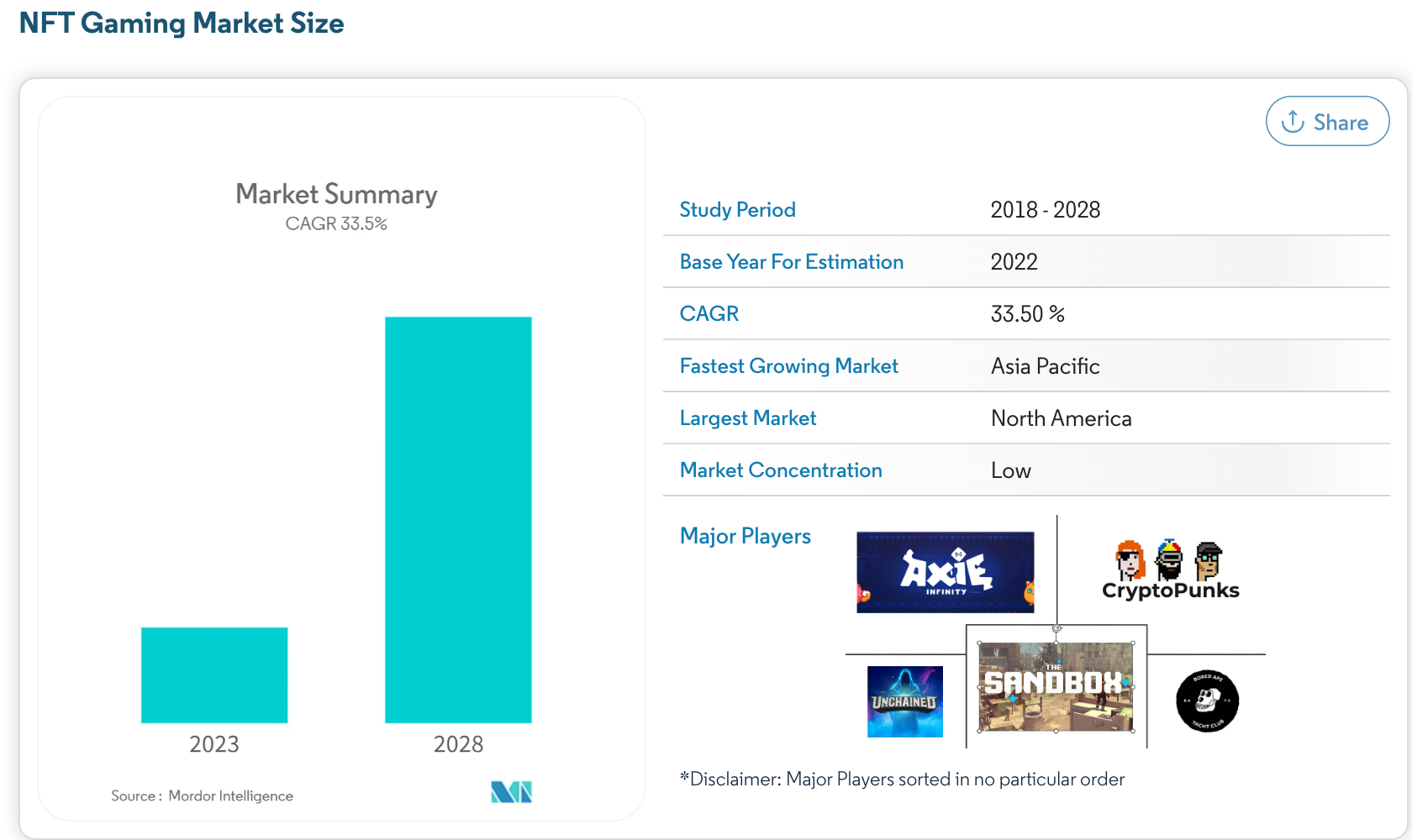
Task: Click the 2023 market size bar
Action: [213, 675]
